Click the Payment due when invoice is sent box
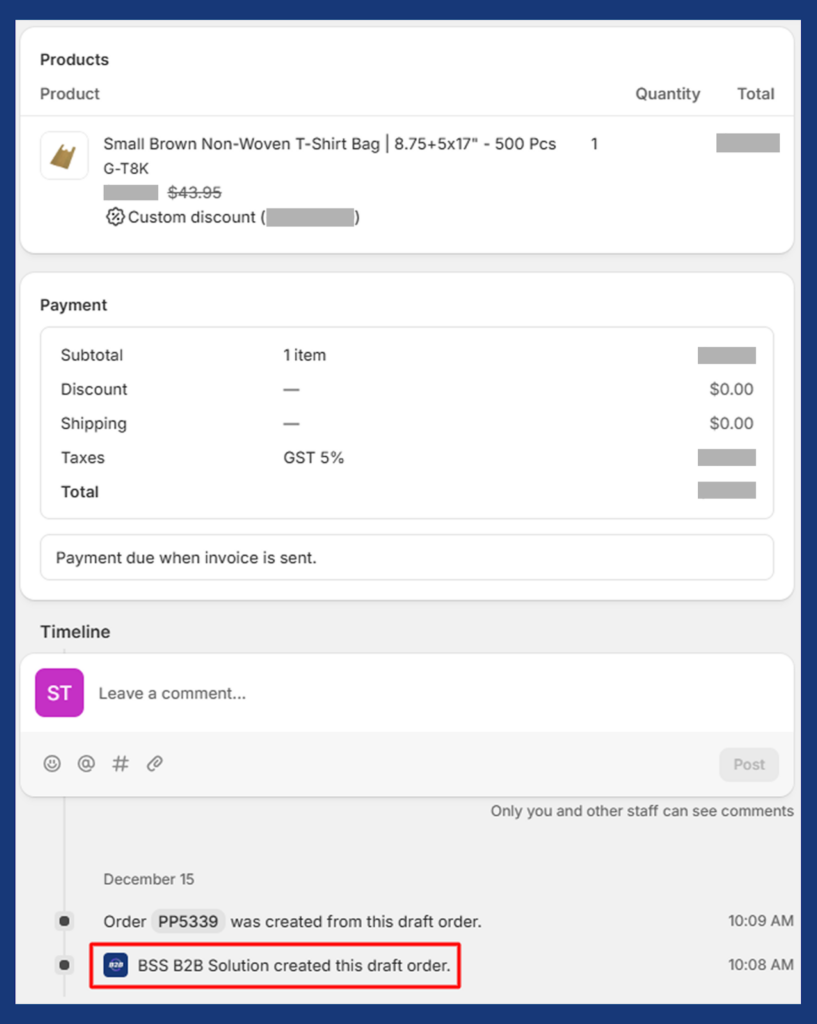Screen dimensions: 817x1024 (x=407, y=558)
